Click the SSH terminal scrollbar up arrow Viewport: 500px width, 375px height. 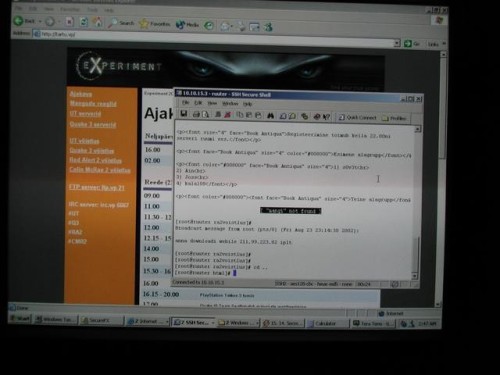[x=417, y=129]
